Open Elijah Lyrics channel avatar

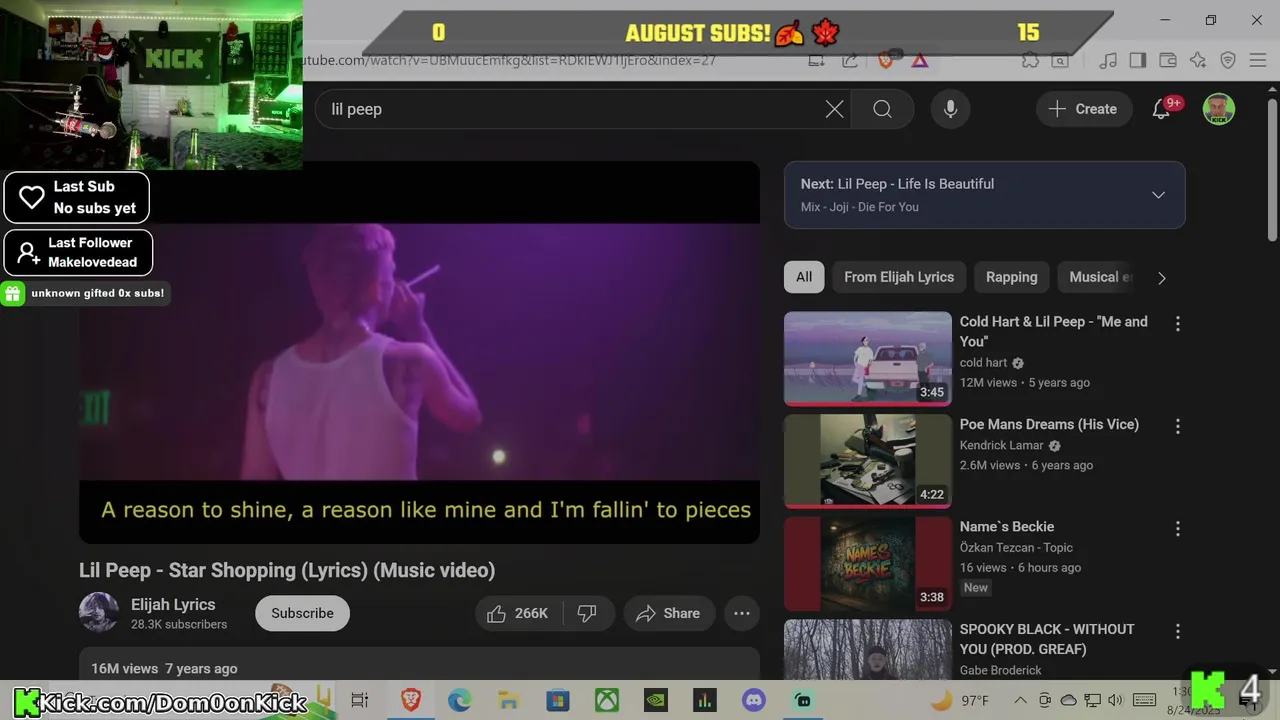click(99, 613)
